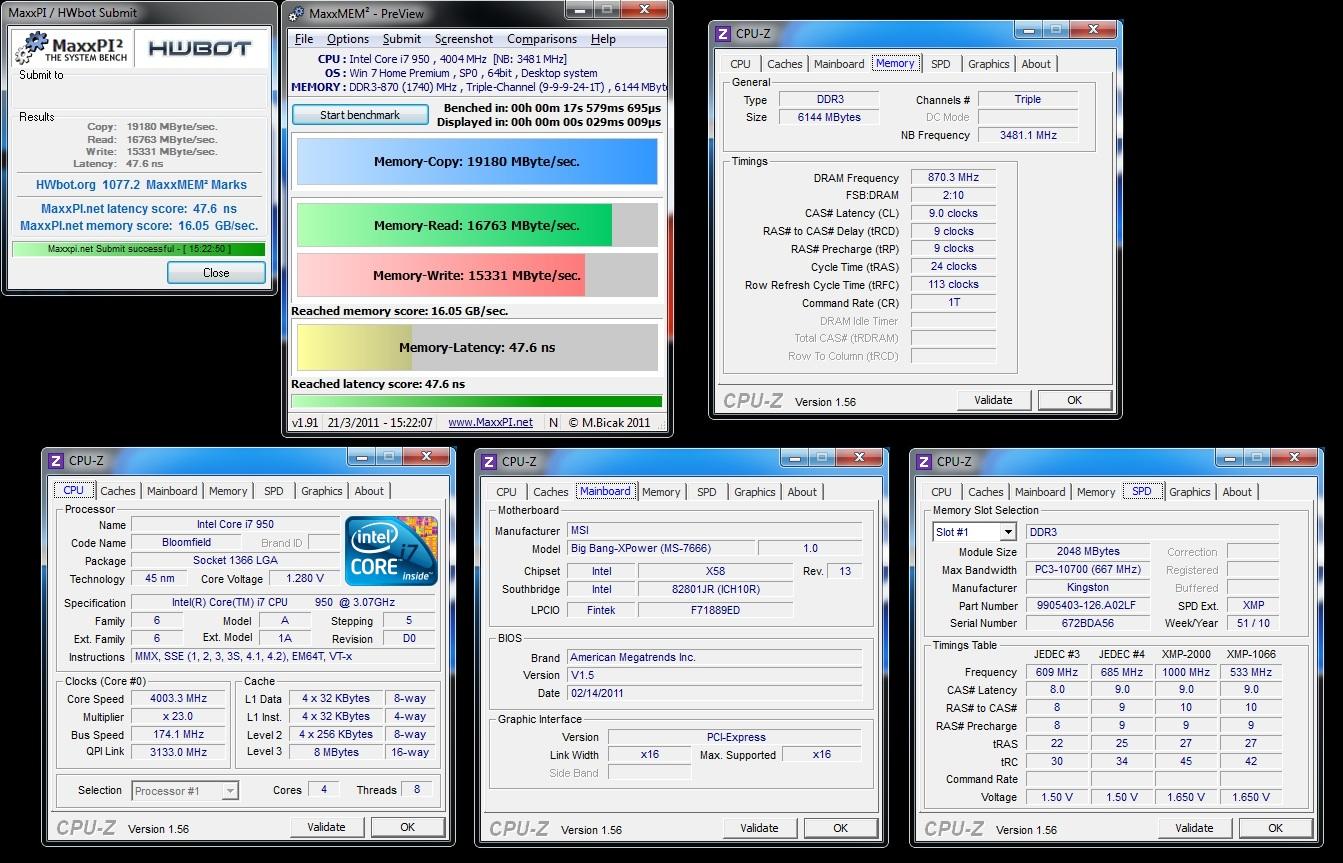Click the Part Number 9905403-126.A02LF field
Screen dimensions: 1343x863
pyautogui.click(x=1088, y=605)
